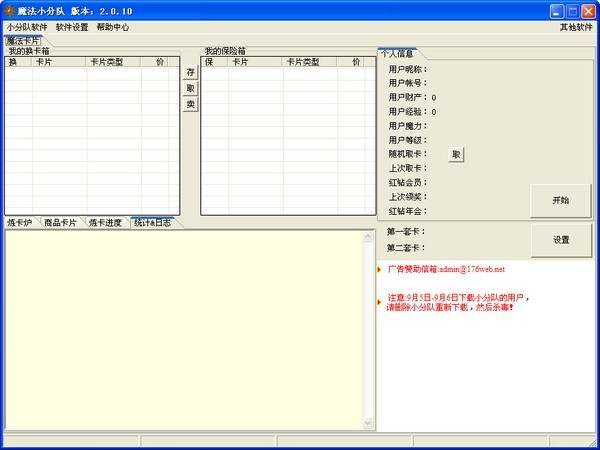The width and height of the screenshot is (600, 450).
Task: Click the 取 button beside 随机取卡
Action: tap(456, 155)
